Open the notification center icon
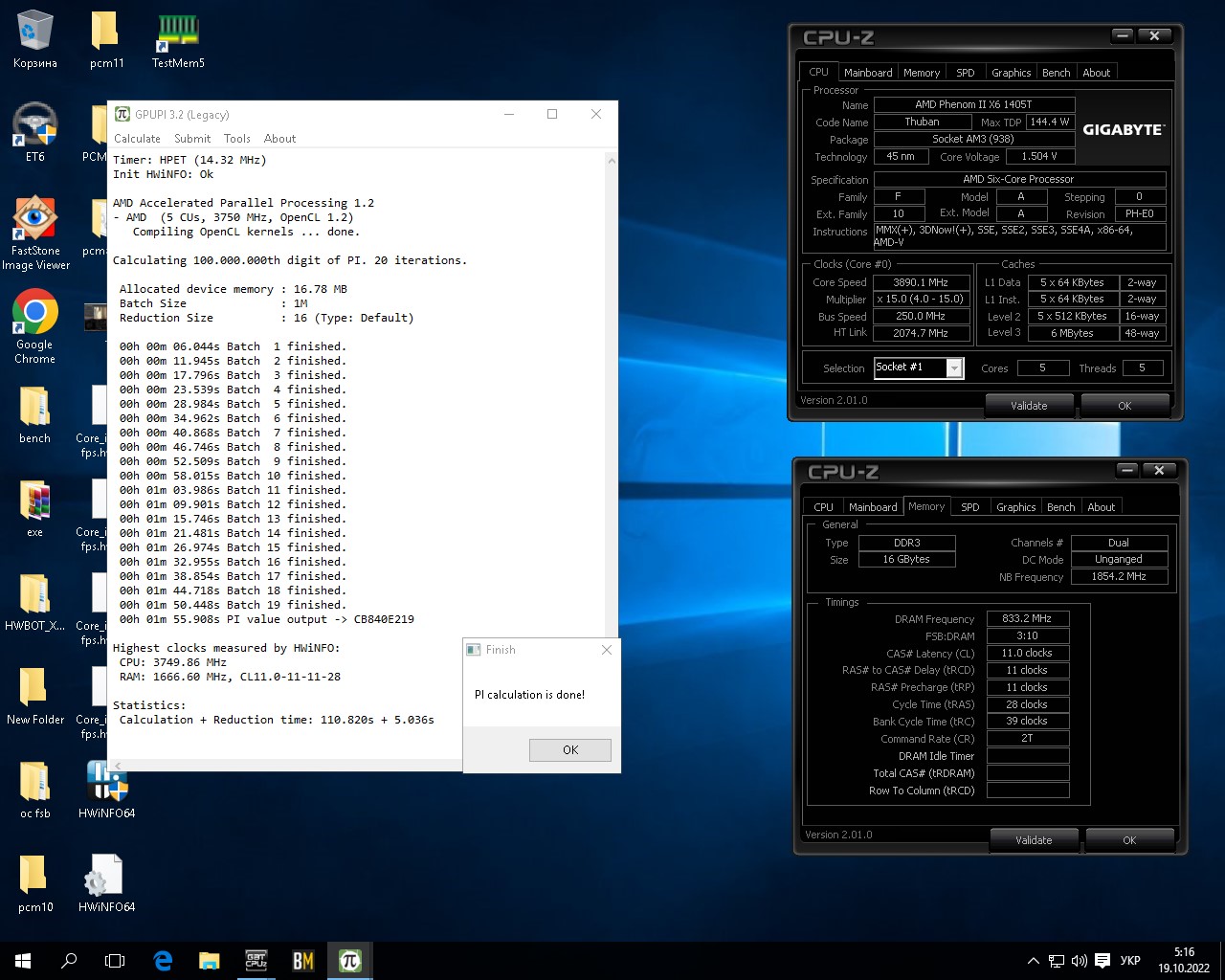 (1102, 961)
